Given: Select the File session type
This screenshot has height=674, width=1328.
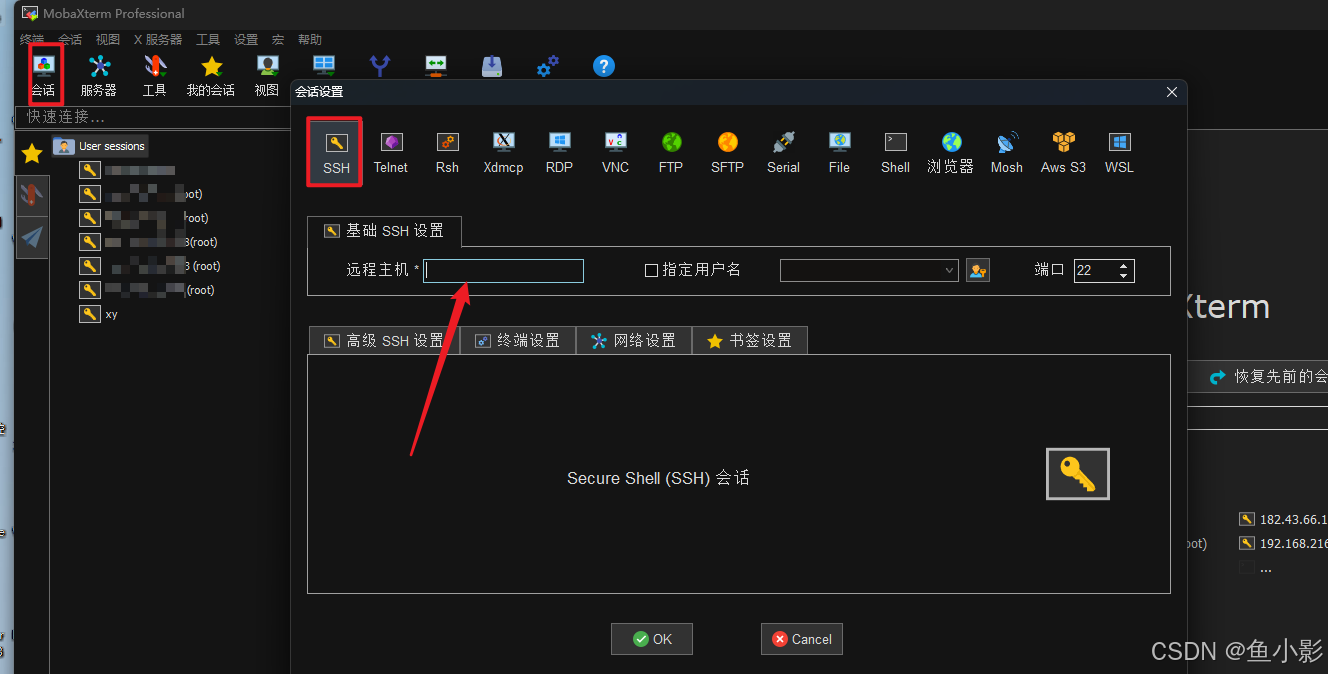Looking at the screenshot, I should click(839, 152).
